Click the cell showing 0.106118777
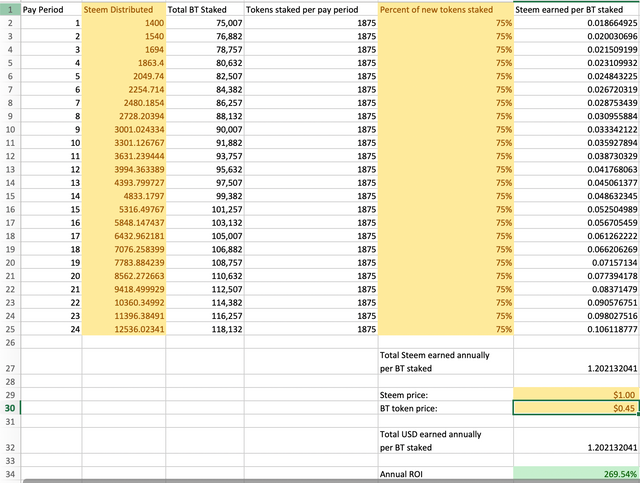Image resolution: width=640 pixels, height=483 pixels. 576,329
